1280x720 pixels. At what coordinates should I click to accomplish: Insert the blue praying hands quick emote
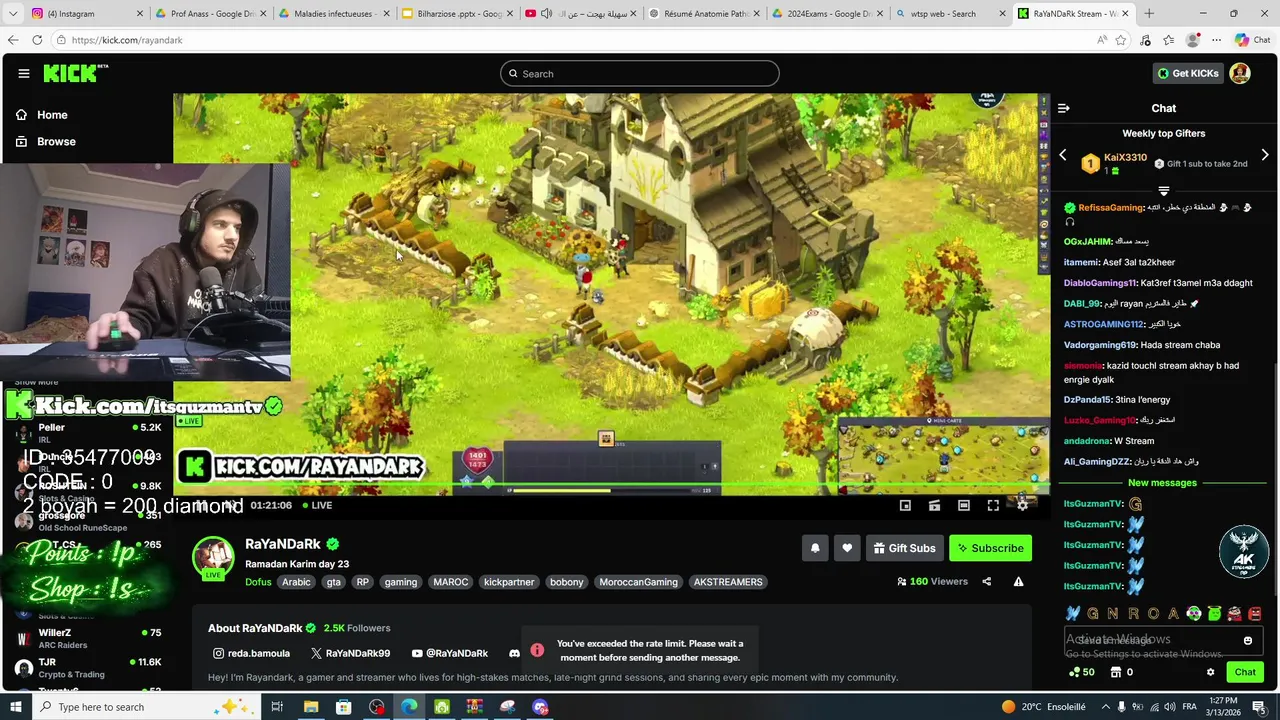click(1073, 614)
